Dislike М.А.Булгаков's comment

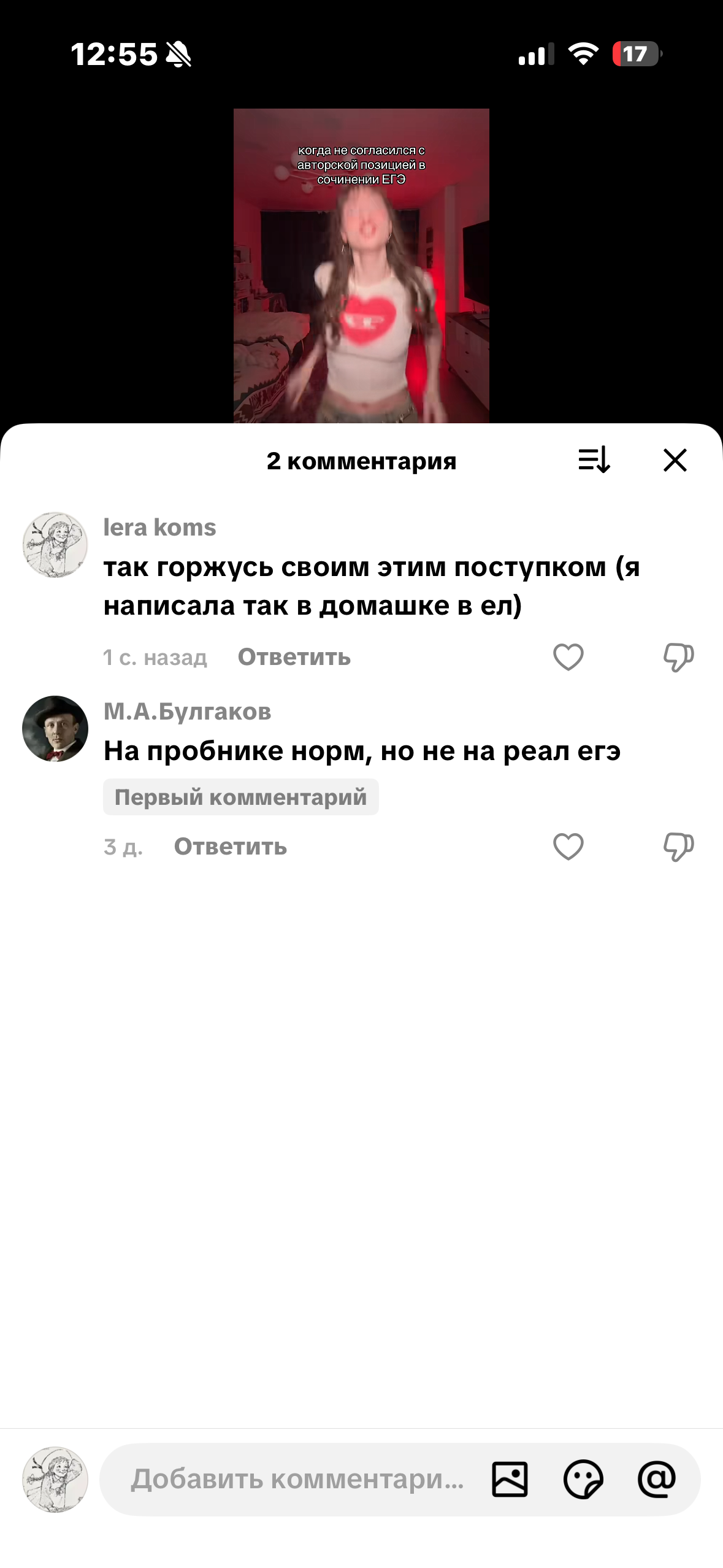(x=678, y=847)
